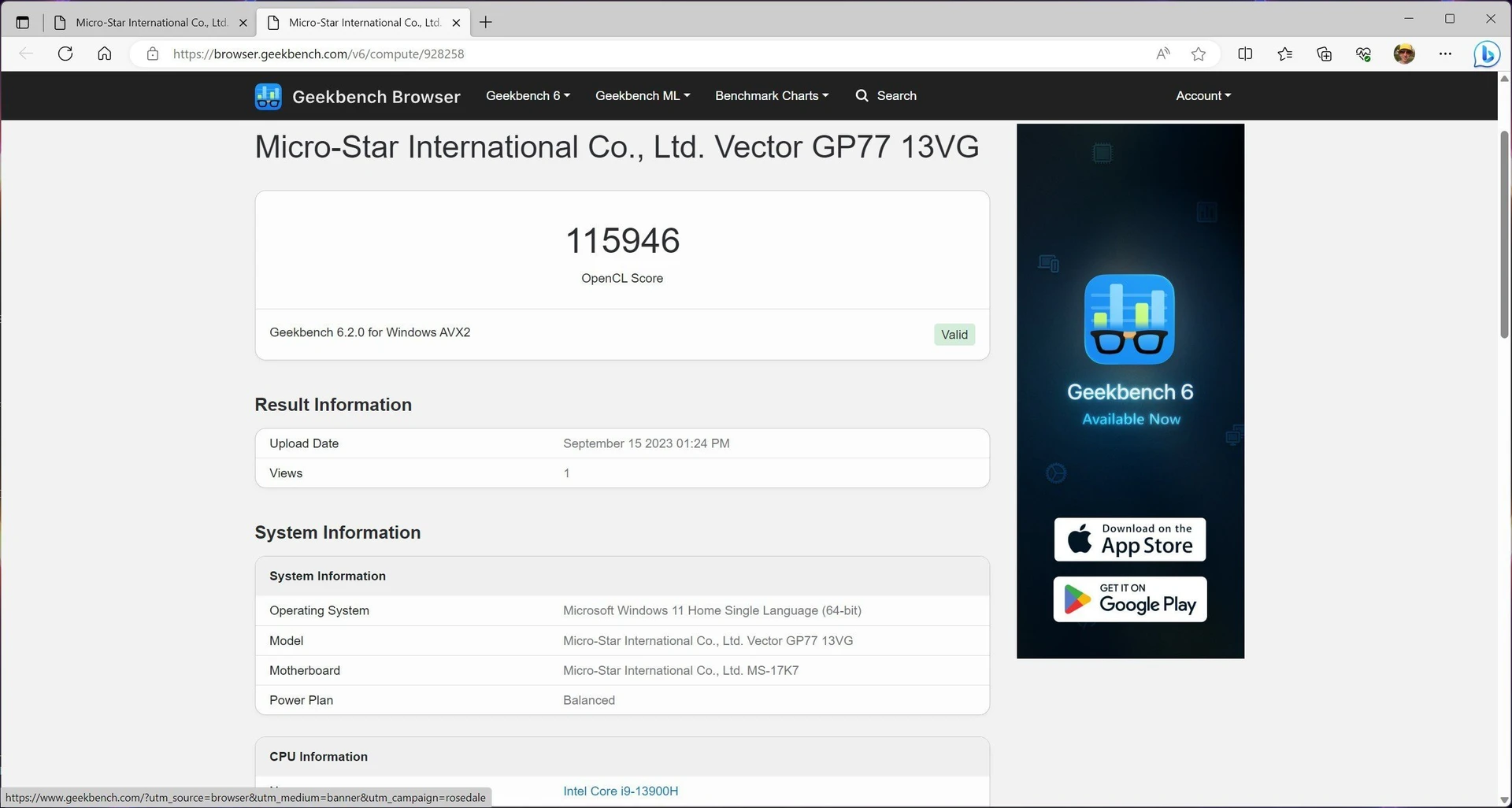Open the Favorites list icon
Viewport: 1512px width, 808px height.
tap(1284, 54)
